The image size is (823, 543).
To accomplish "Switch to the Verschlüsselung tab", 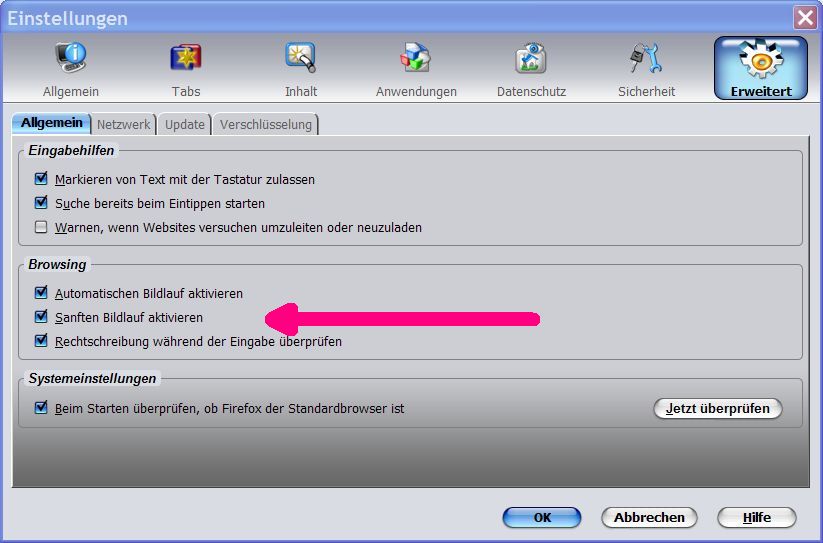I will click(x=266, y=125).
